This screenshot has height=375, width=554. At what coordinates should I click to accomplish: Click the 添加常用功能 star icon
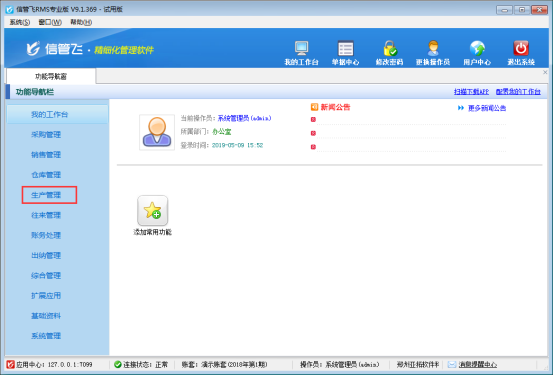pyautogui.click(x=152, y=210)
